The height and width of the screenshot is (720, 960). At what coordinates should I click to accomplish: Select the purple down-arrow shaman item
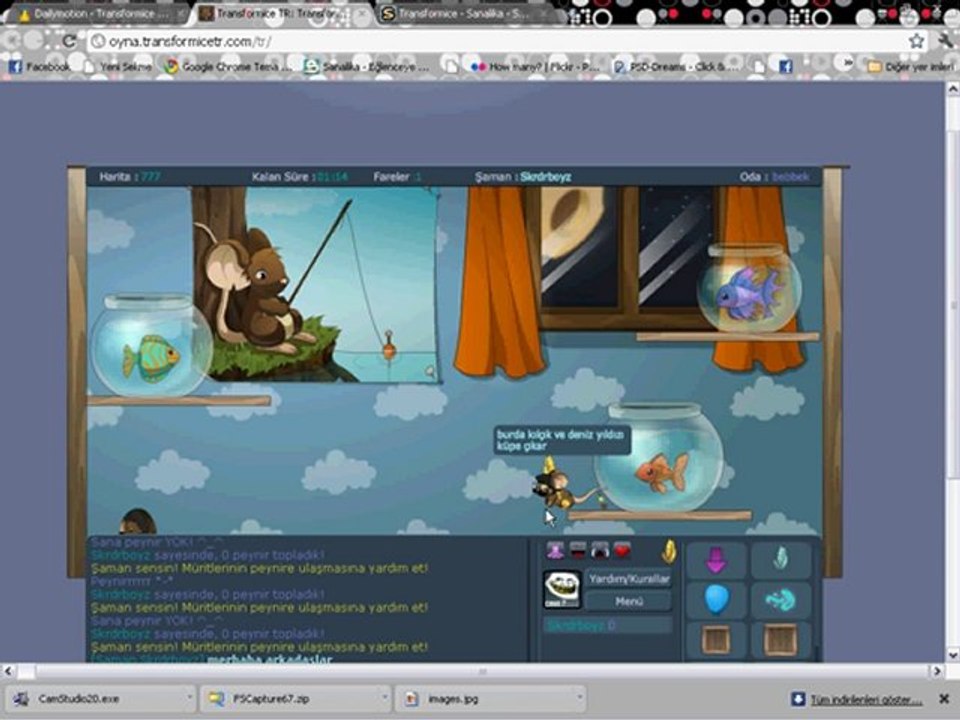716,560
